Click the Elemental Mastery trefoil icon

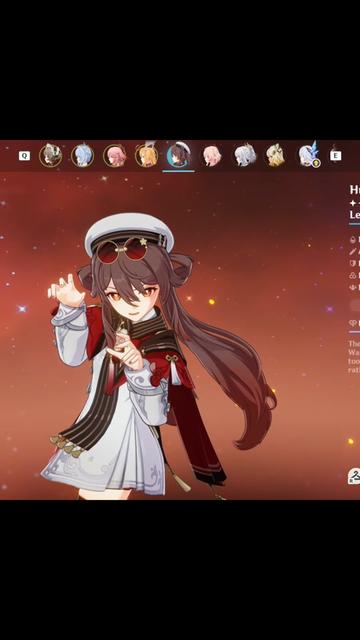pyautogui.click(x=353, y=276)
